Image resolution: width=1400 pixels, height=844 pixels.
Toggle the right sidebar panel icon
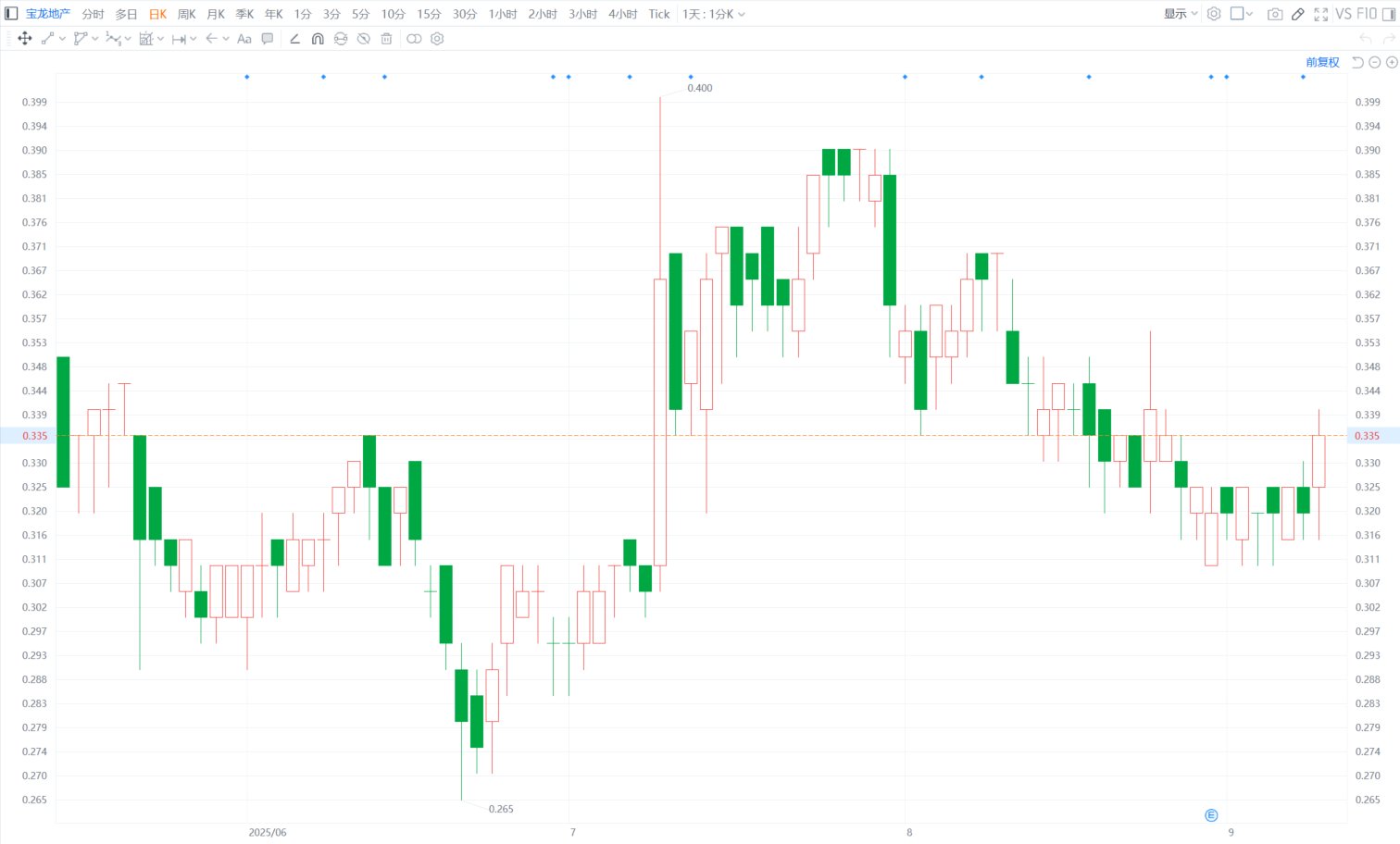tap(1389, 14)
